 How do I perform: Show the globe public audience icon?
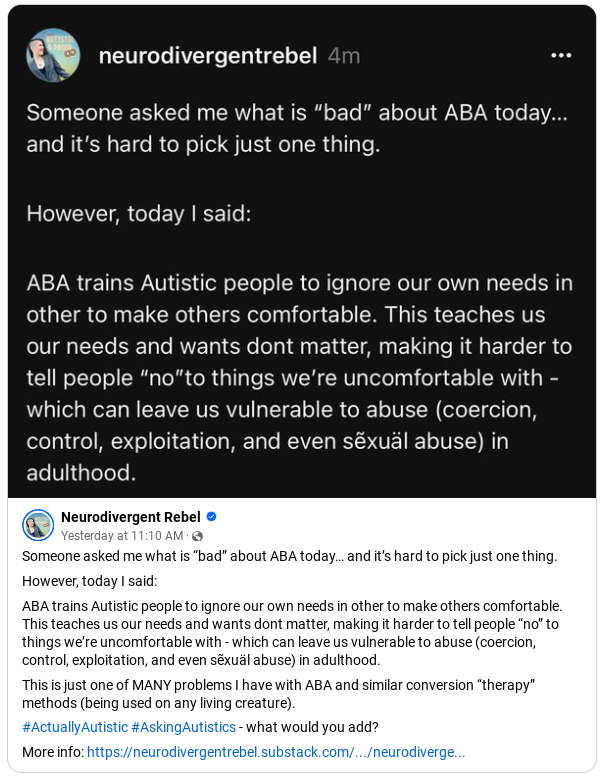[x=197, y=536]
